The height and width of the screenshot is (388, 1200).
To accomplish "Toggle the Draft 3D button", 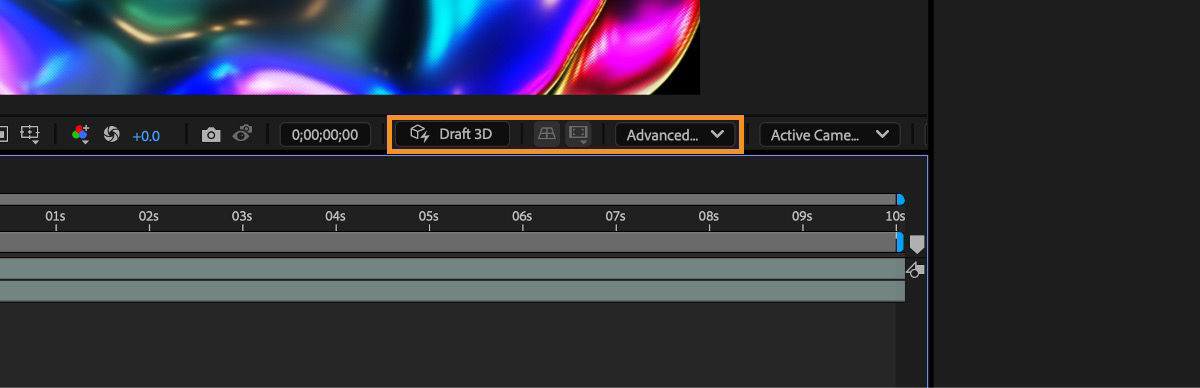I will point(451,134).
